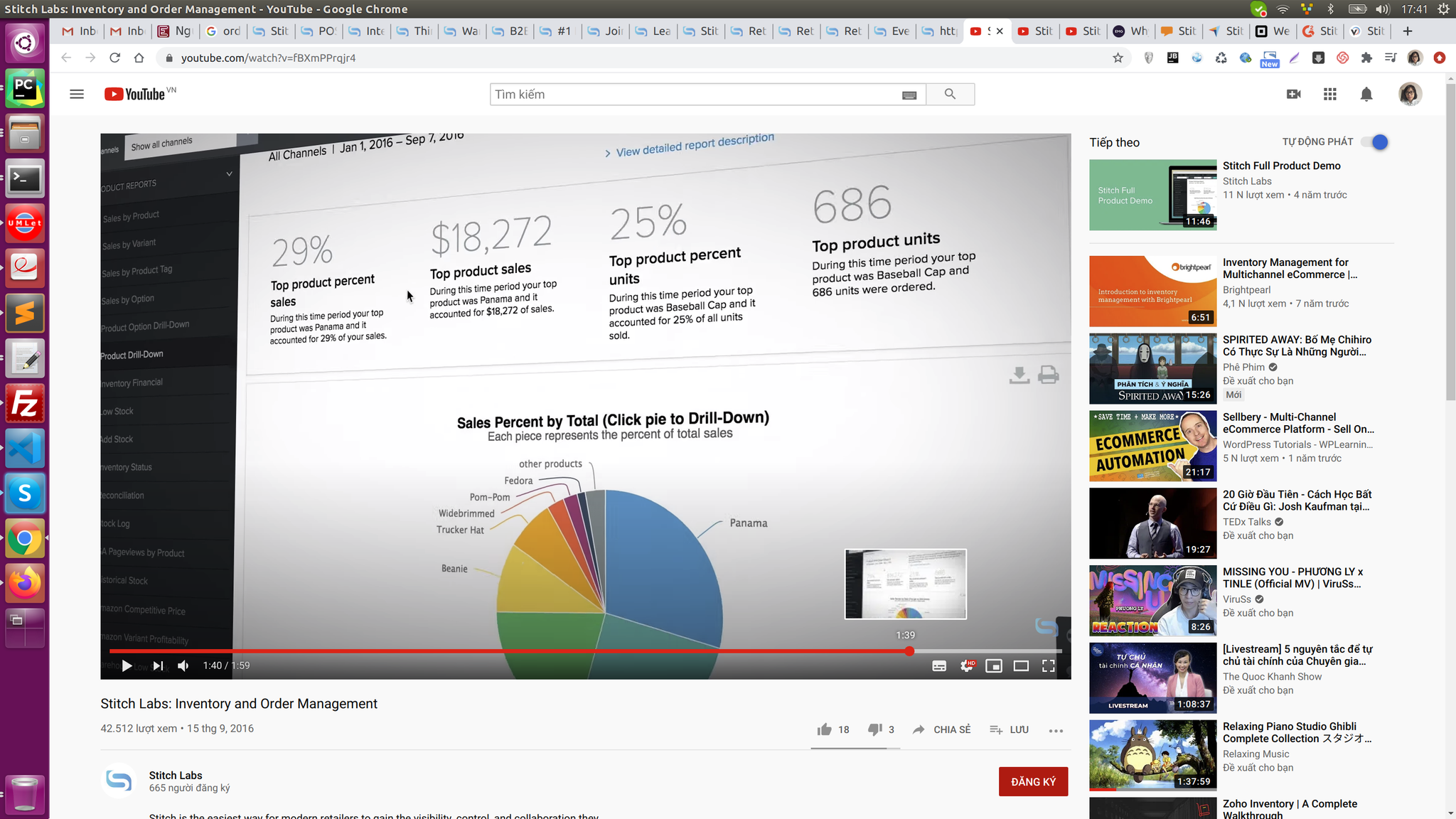
Task: Open YouTube apps grid menu
Action: (x=1329, y=94)
